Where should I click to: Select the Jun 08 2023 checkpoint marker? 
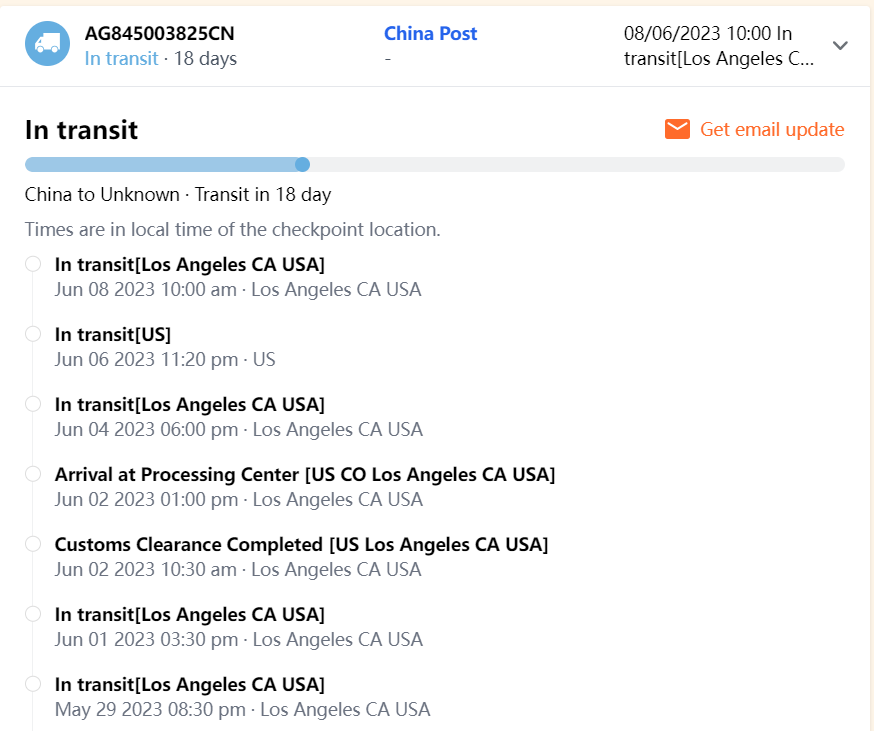click(33, 264)
